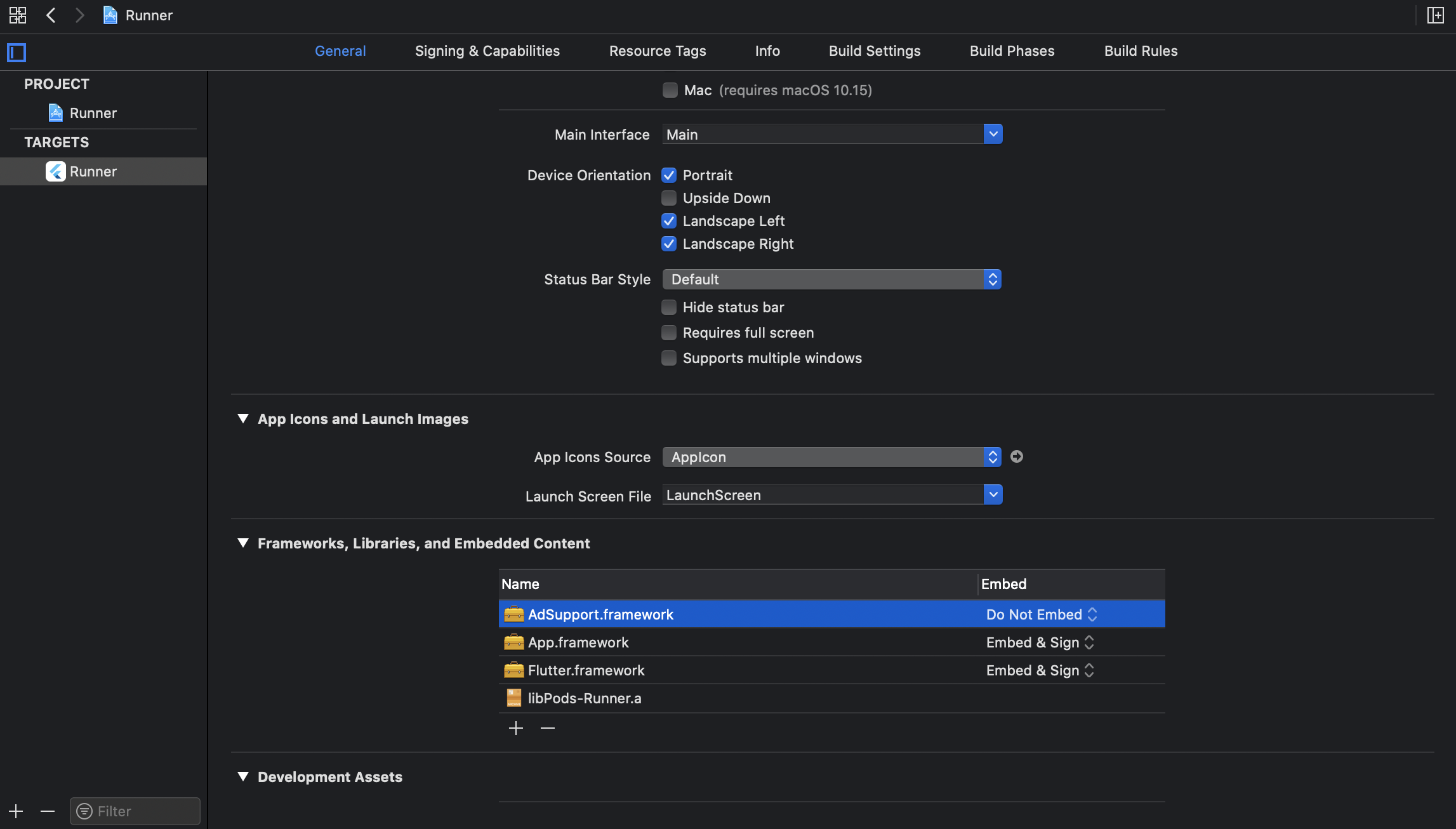
Task: Remove the selected framework with the minus button
Action: tap(548, 728)
